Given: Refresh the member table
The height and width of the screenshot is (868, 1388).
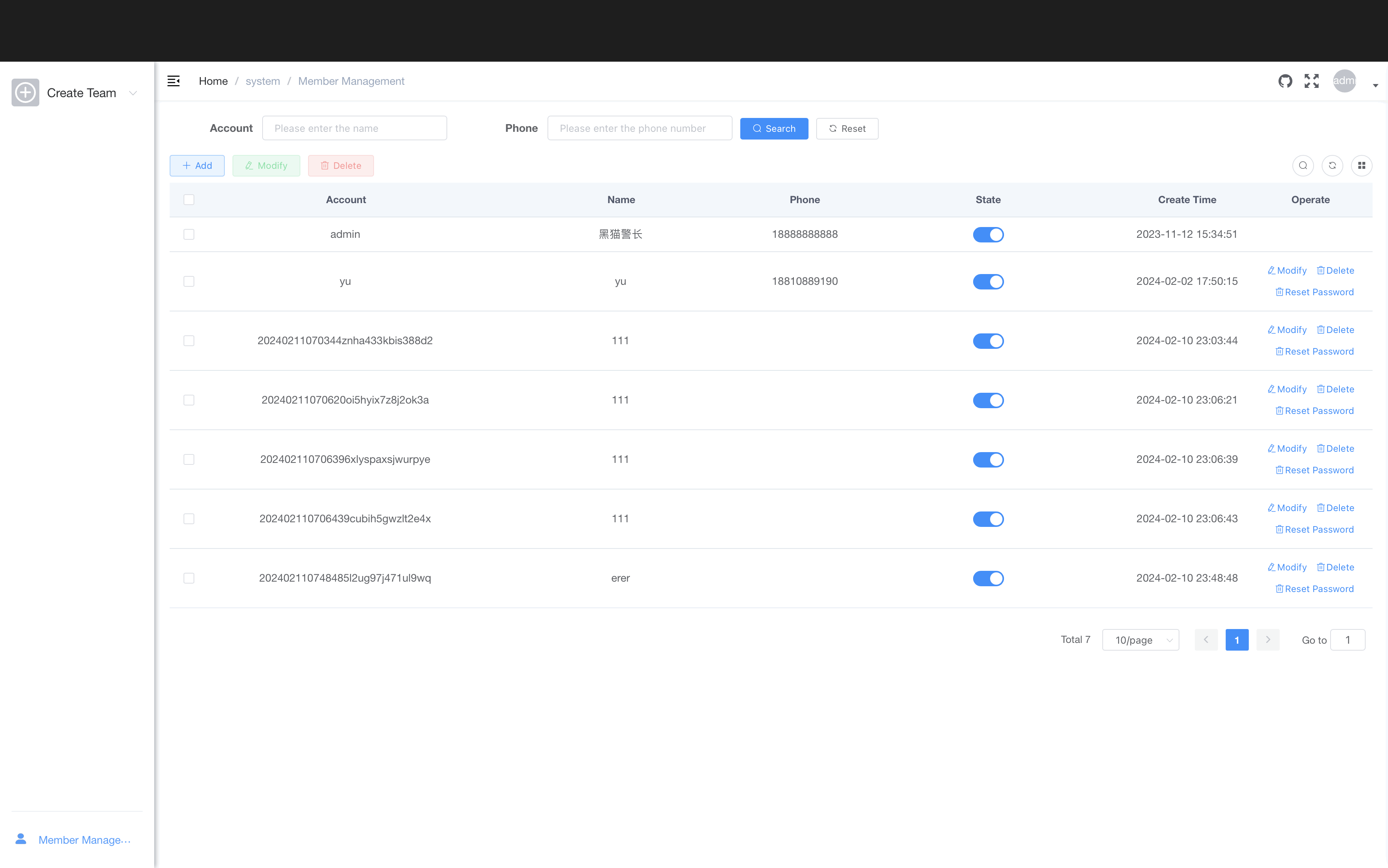Looking at the screenshot, I should click(1332, 165).
